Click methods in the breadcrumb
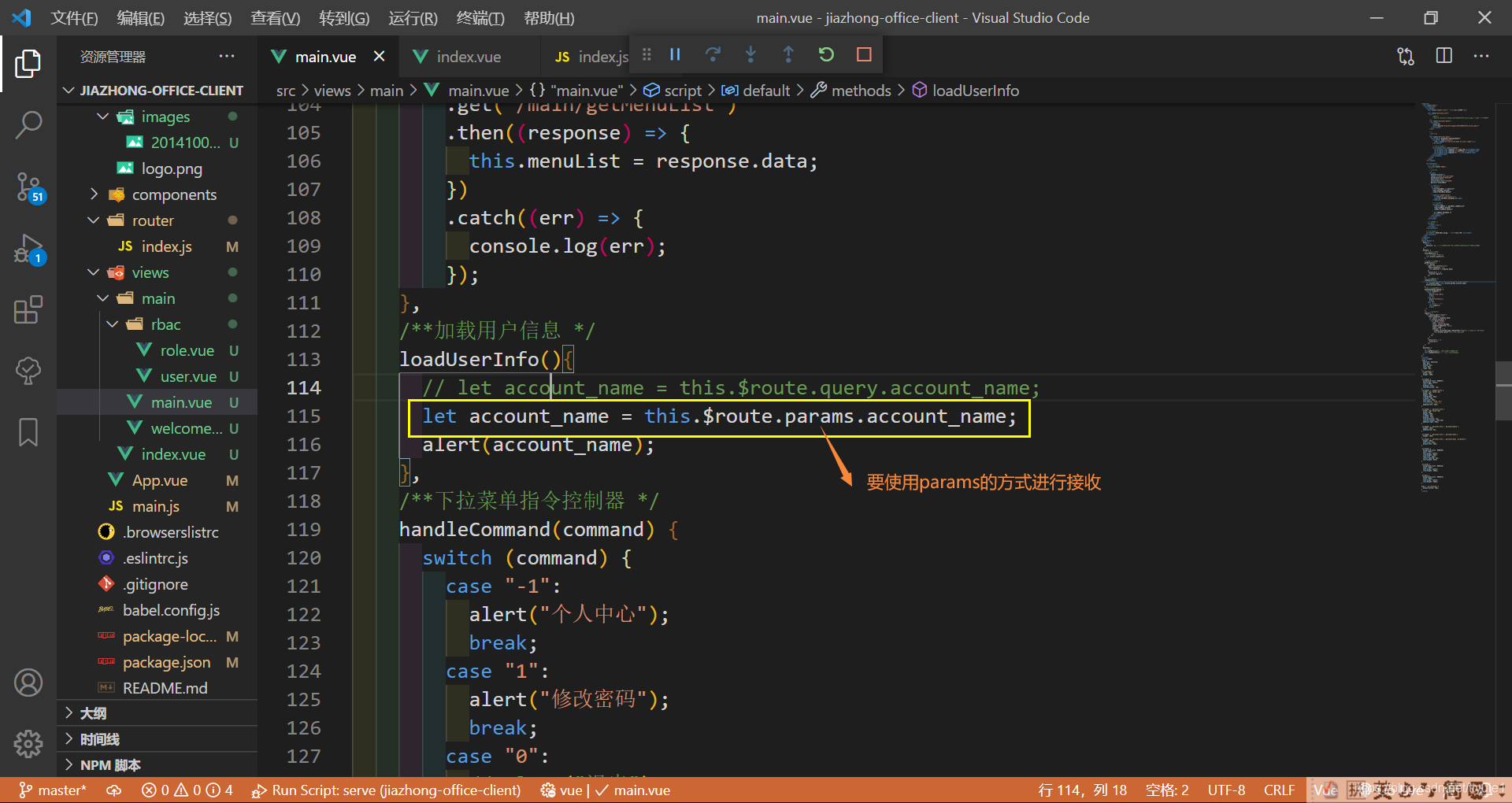 tap(861, 91)
